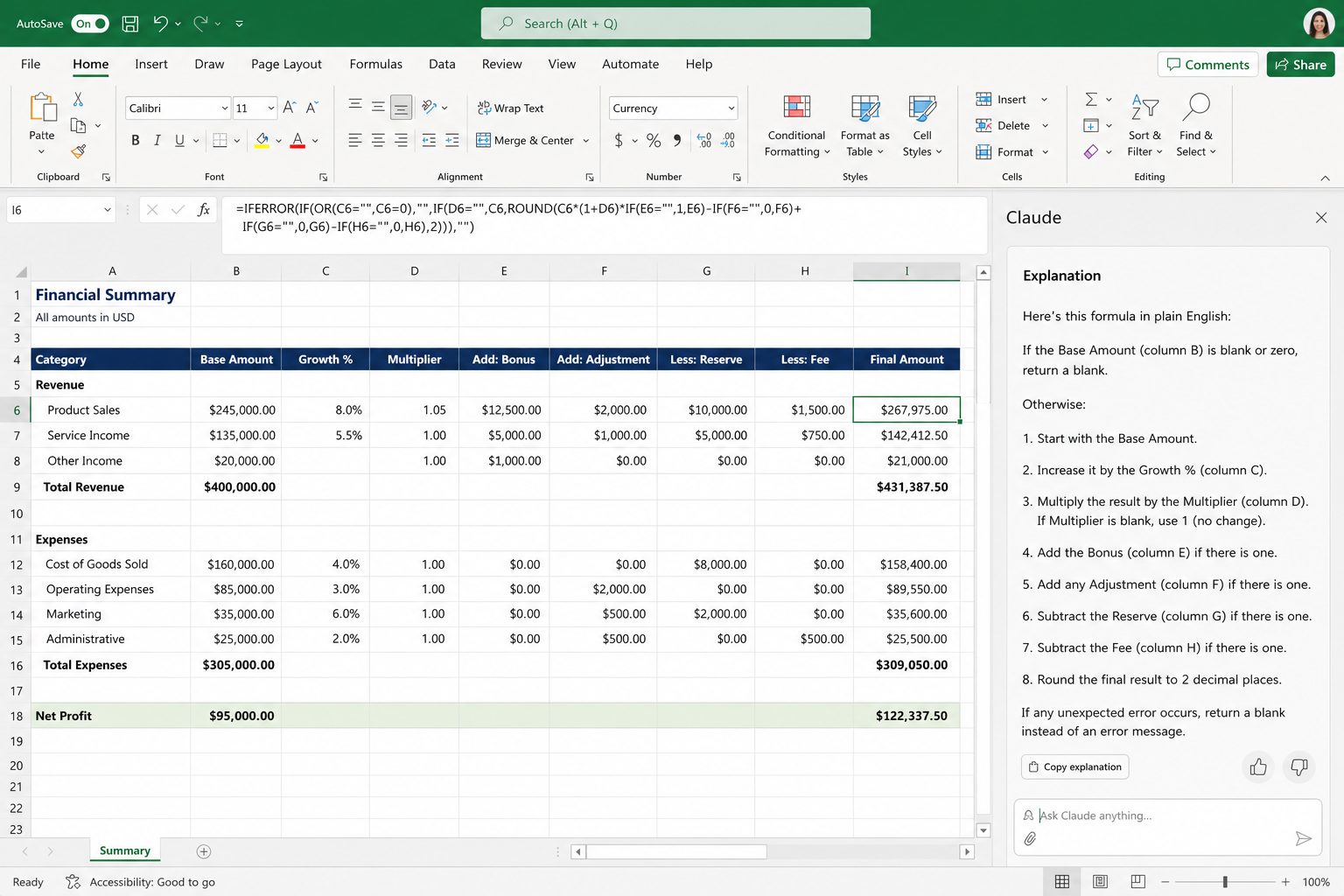Click thumbs up on Claude explanation
This screenshot has height=896, width=1344.
click(1258, 767)
